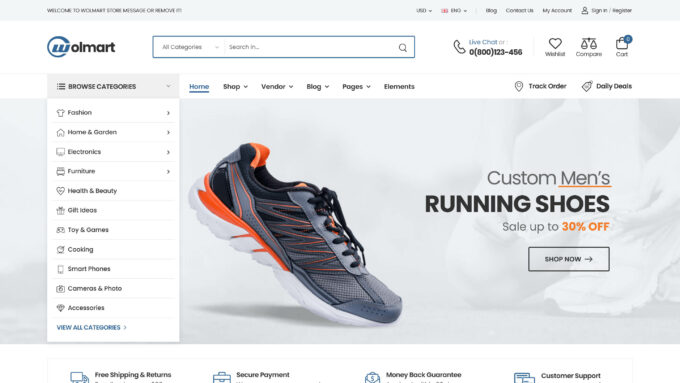The width and height of the screenshot is (680, 383).
Task: Open the Vendor menu
Action: [277, 87]
